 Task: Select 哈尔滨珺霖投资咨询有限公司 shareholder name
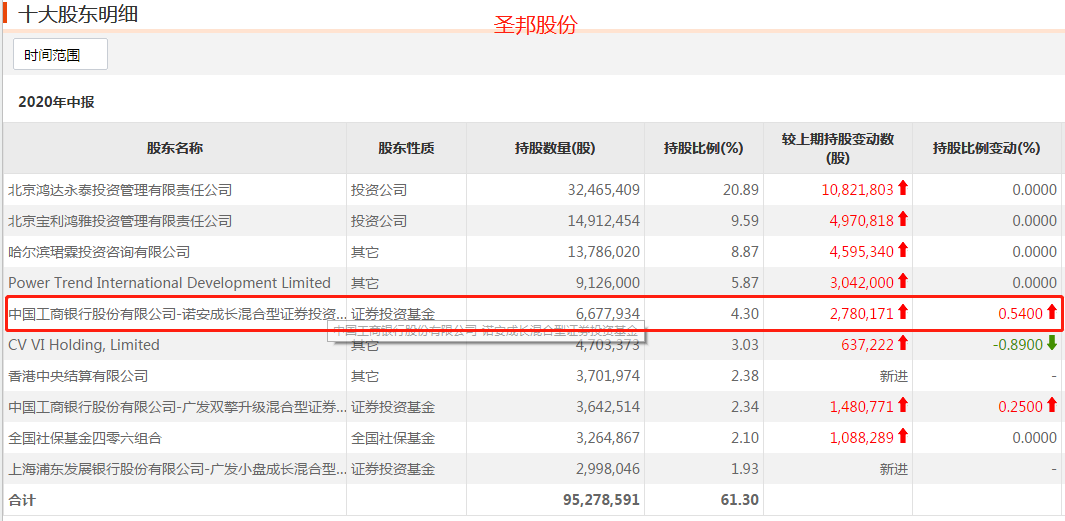99,252
